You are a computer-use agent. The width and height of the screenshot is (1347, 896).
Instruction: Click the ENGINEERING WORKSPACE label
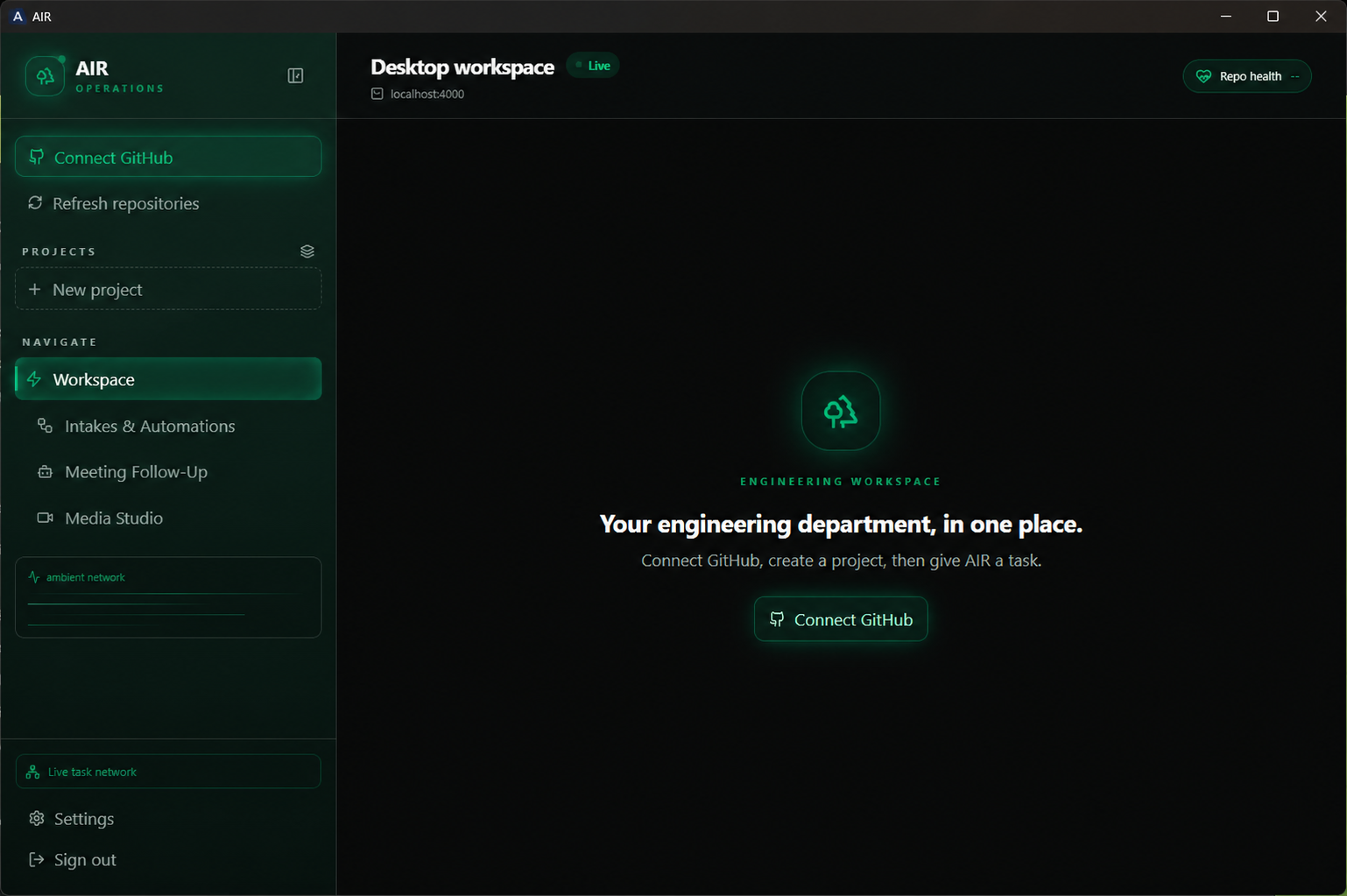pos(841,482)
